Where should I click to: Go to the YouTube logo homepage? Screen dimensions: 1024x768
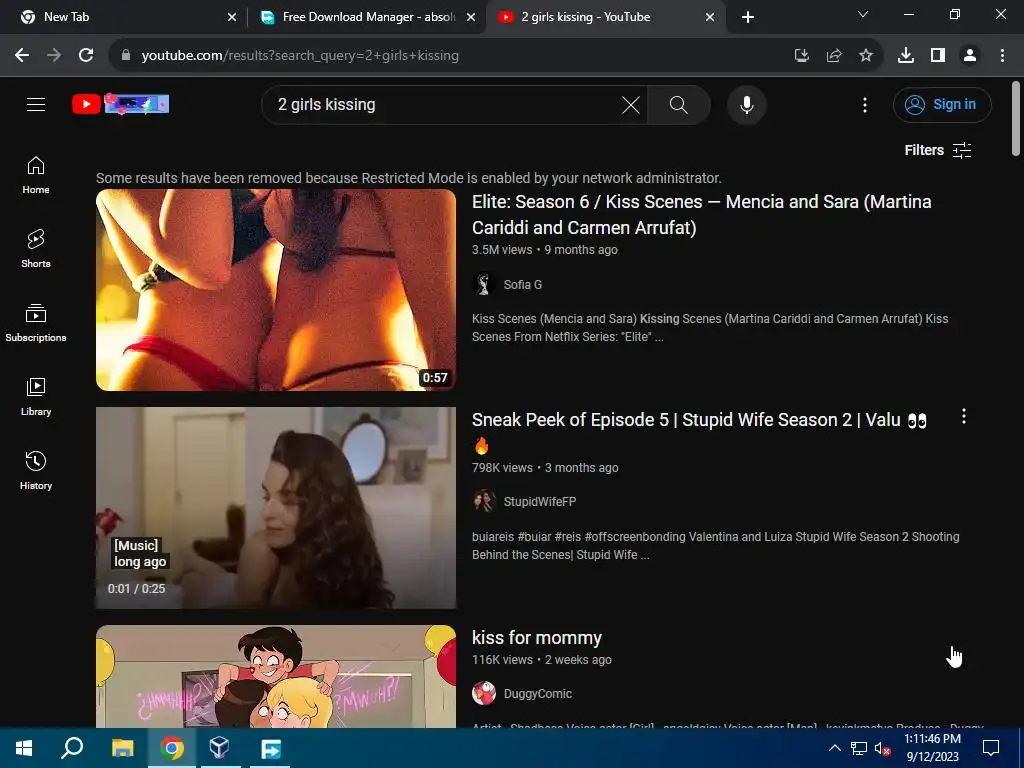click(x=121, y=104)
